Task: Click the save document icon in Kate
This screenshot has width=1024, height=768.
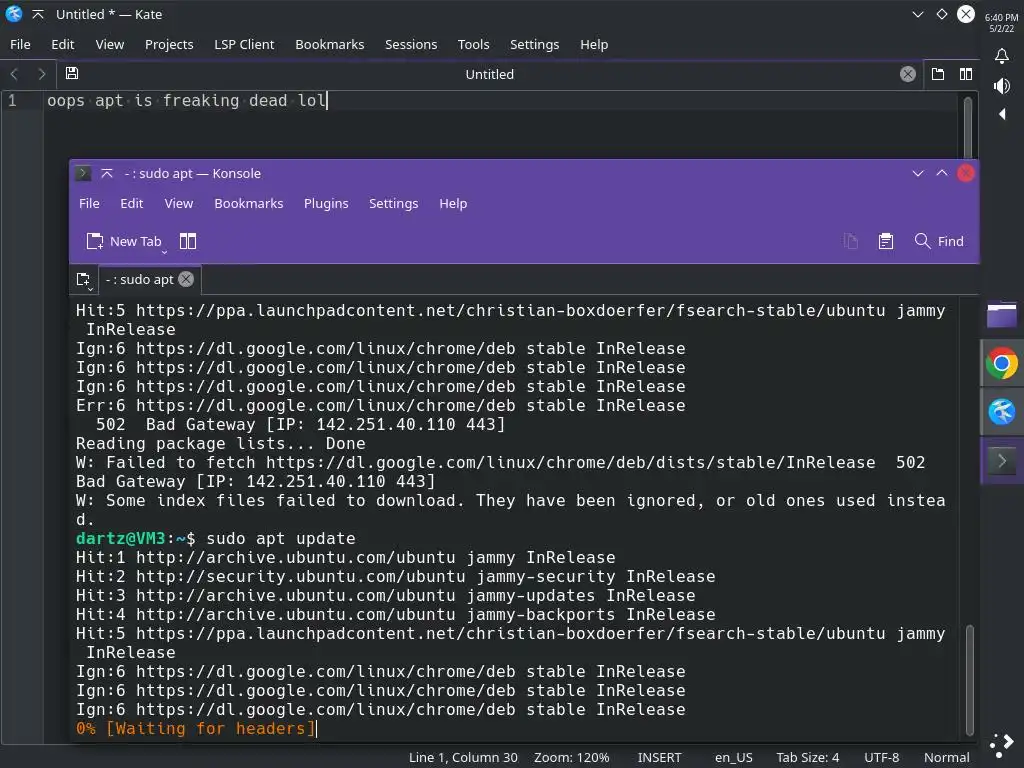Action: pyautogui.click(x=72, y=73)
